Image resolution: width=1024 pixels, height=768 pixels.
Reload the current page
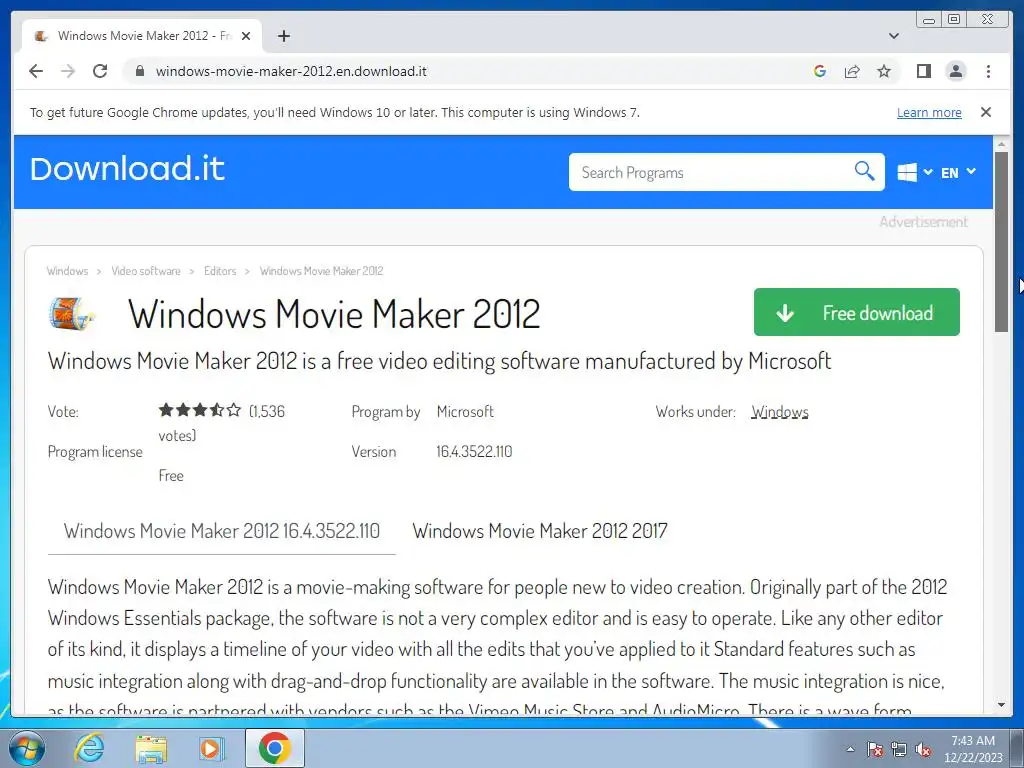click(100, 71)
